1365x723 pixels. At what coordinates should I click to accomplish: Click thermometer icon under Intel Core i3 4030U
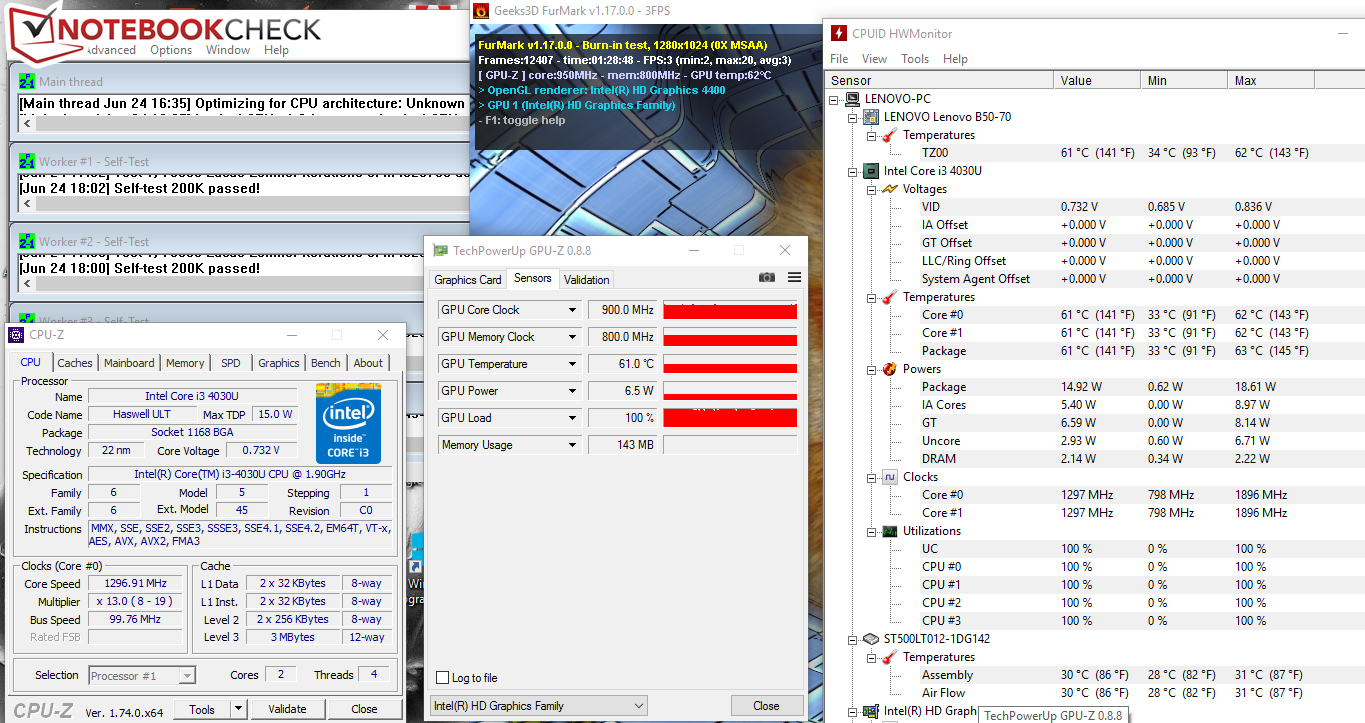889,297
